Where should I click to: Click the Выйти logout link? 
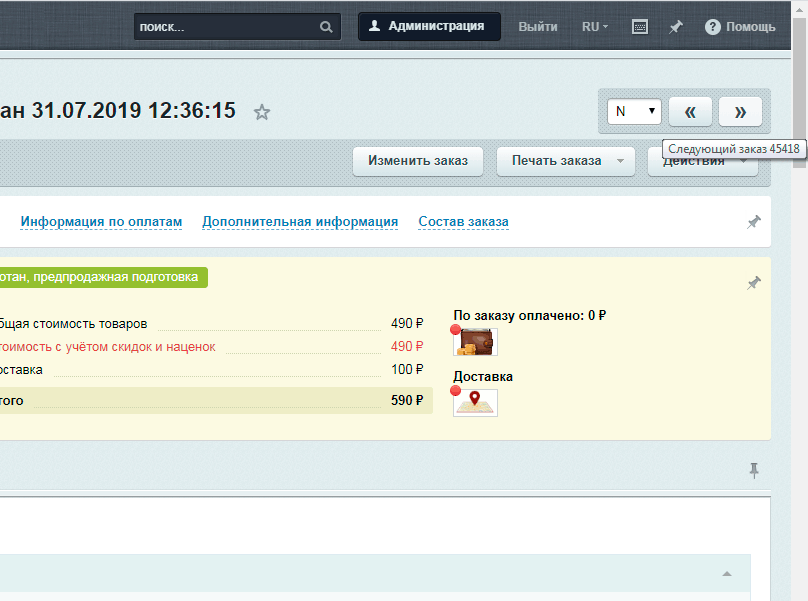coord(538,27)
